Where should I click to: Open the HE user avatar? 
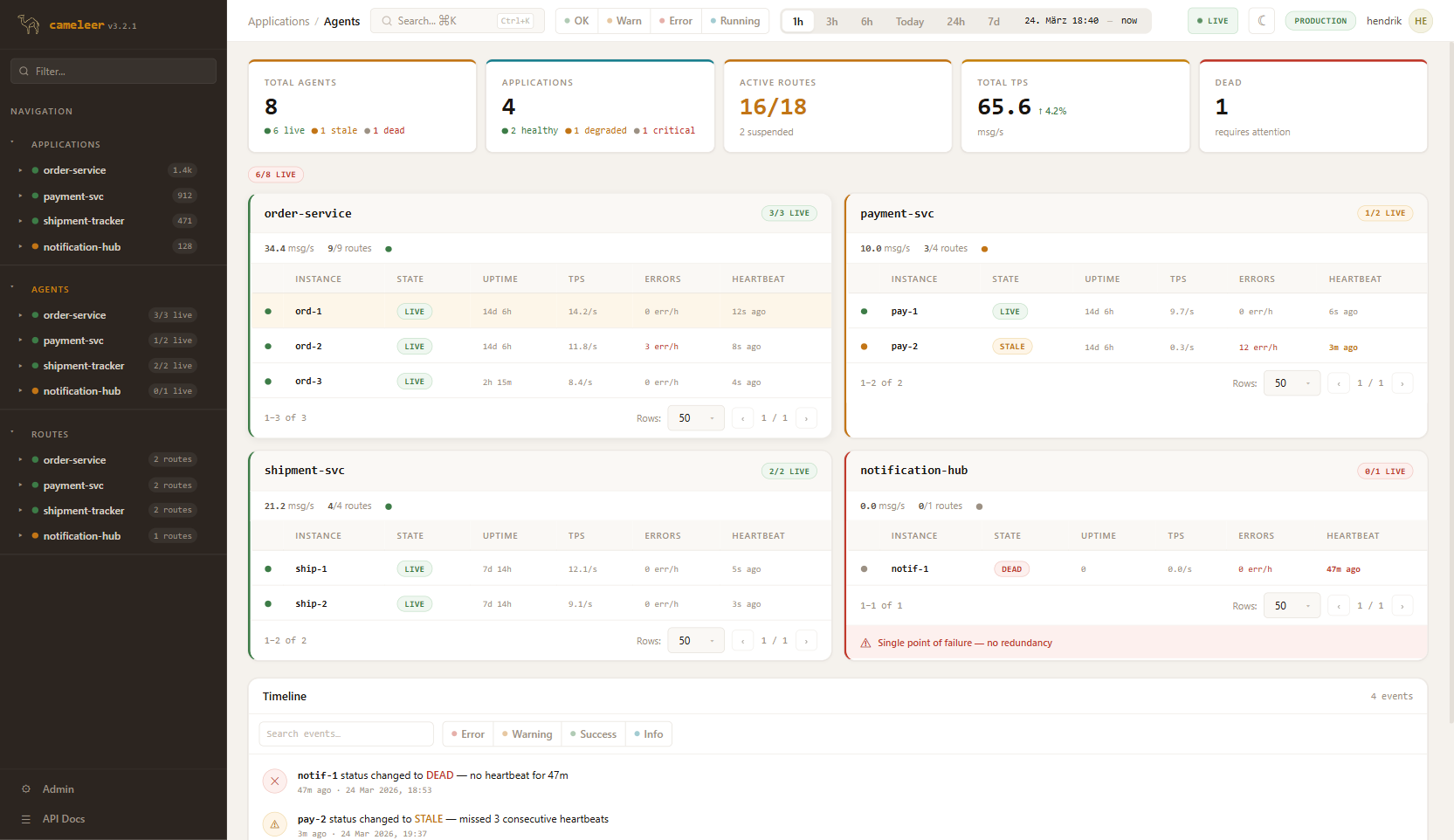click(1421, 21)
